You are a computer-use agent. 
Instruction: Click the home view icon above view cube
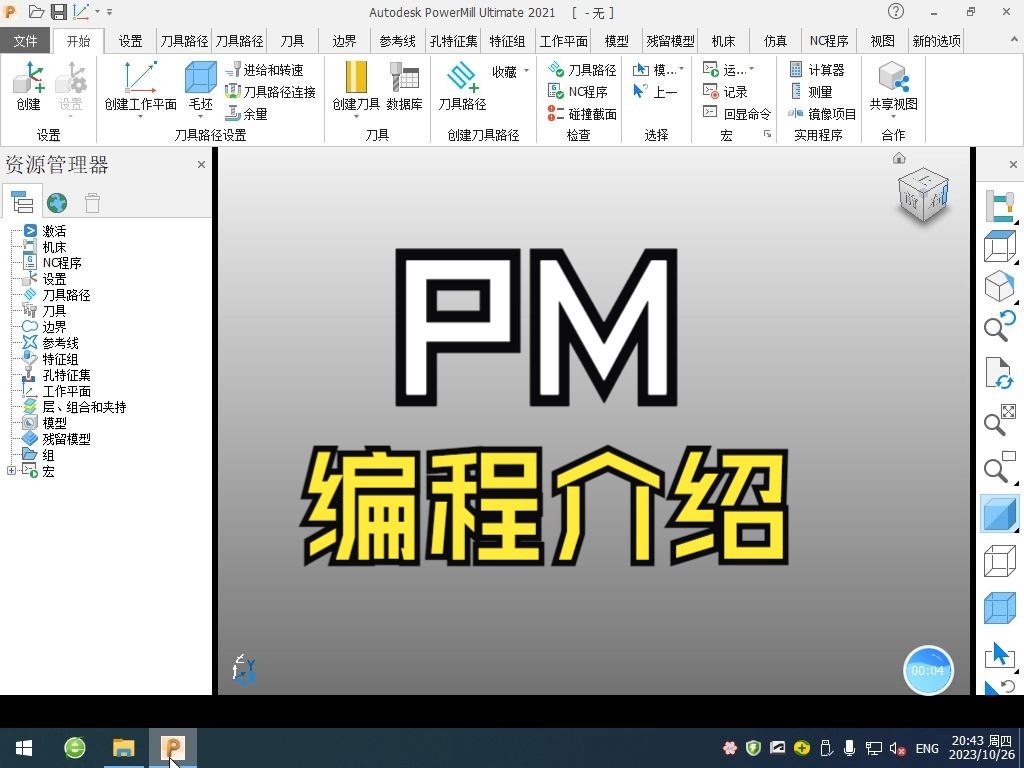[899, 158]
